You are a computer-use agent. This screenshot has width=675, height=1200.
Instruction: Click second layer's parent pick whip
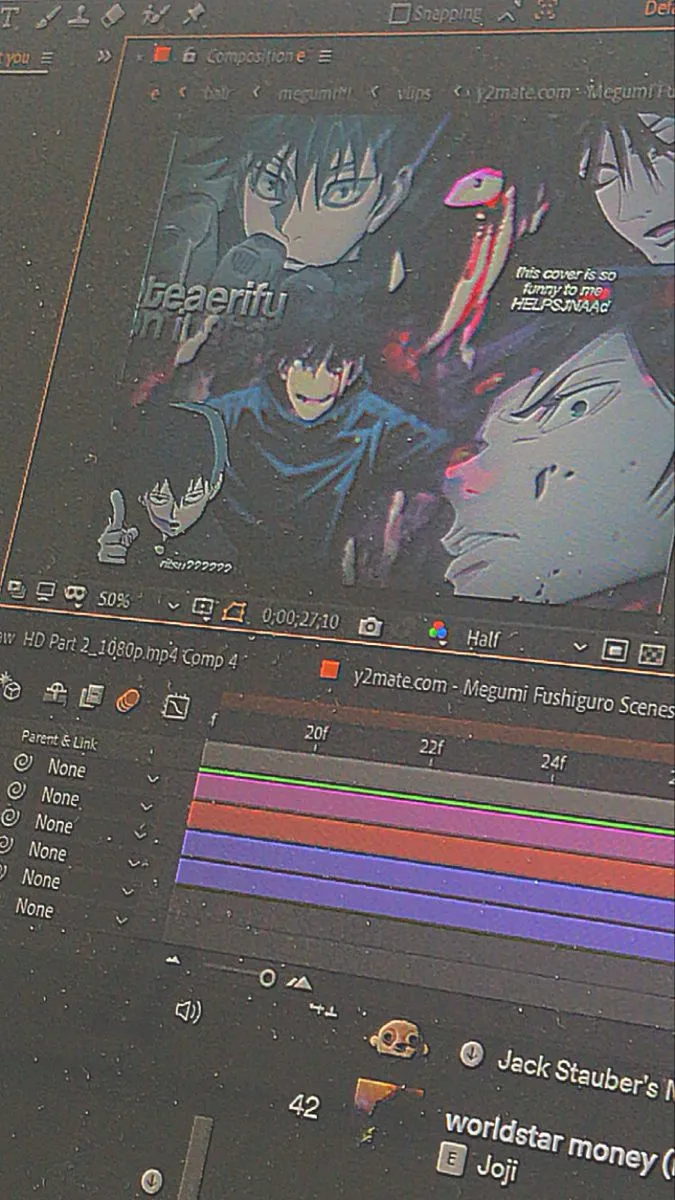[x=14, y=790]
